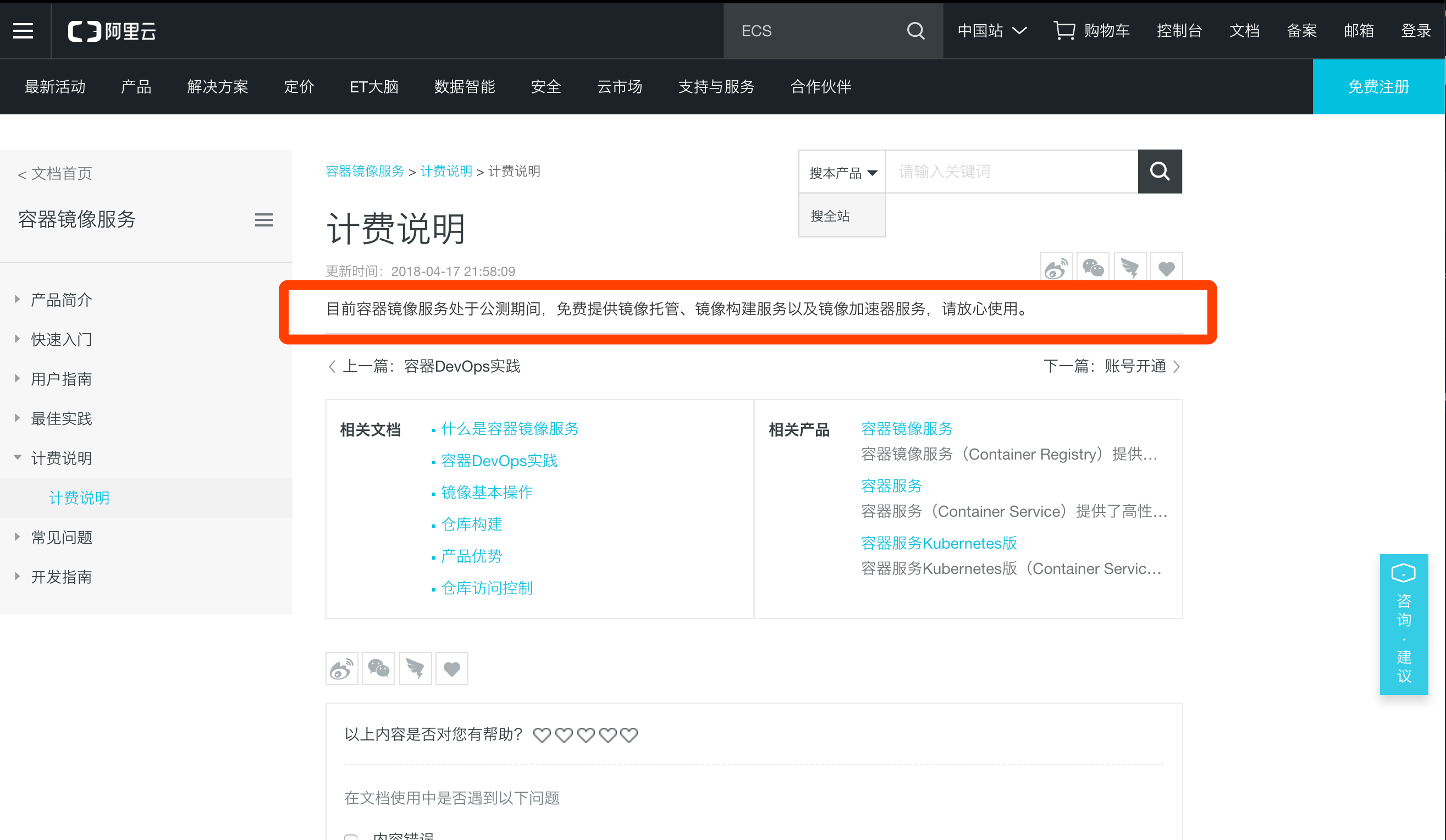
Task: Open the 支持与服务 navigation menu
Action: 715,87
